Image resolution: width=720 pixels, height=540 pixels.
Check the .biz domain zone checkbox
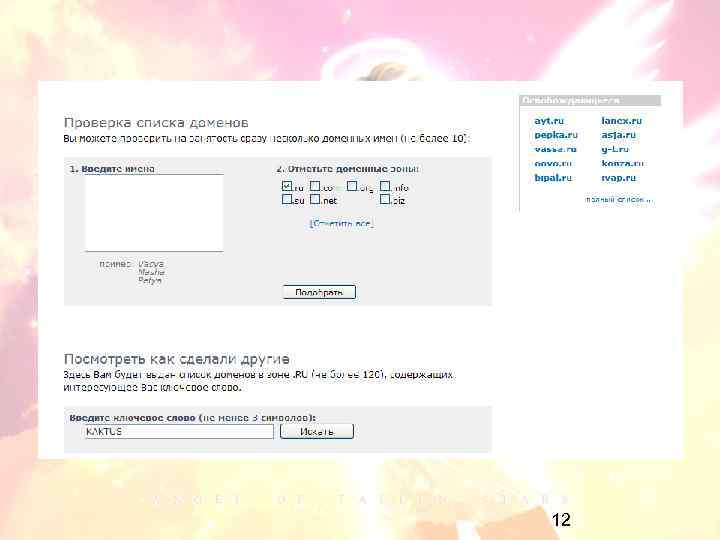(385, 199)
